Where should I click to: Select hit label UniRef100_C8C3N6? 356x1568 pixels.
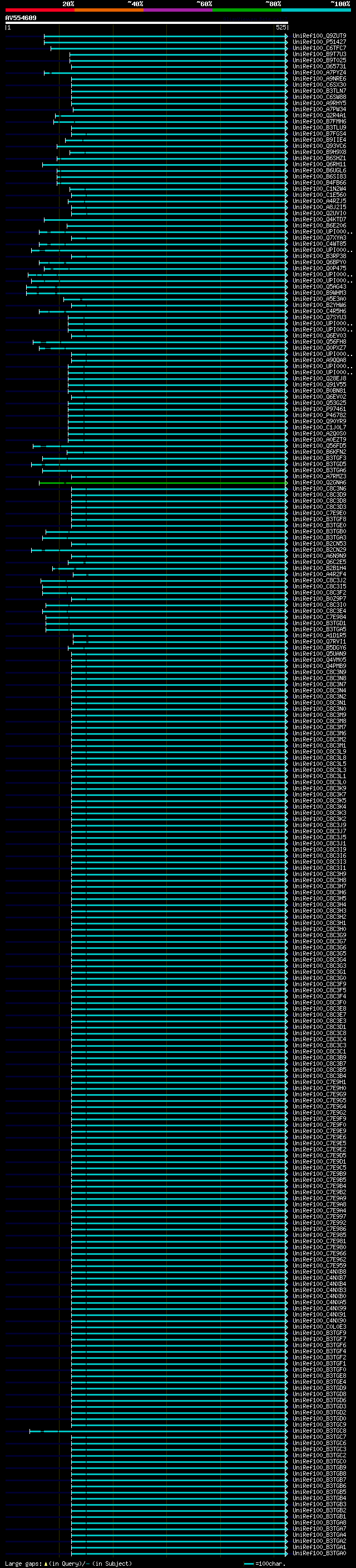tap(319, 489)
